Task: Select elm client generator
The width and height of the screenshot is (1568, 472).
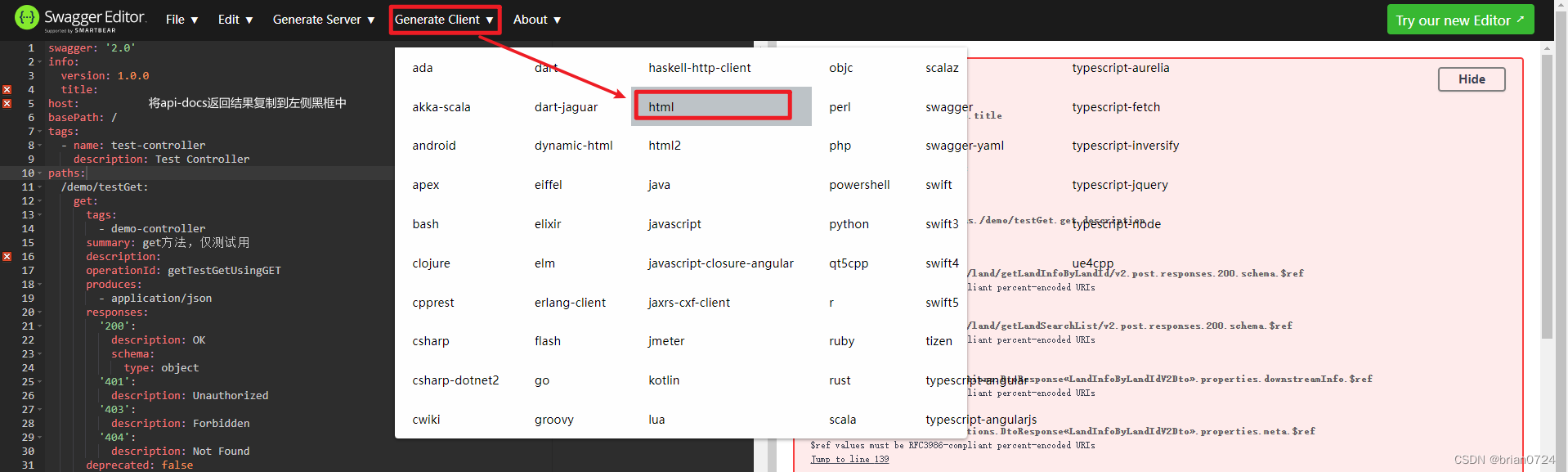Action: 544,263
